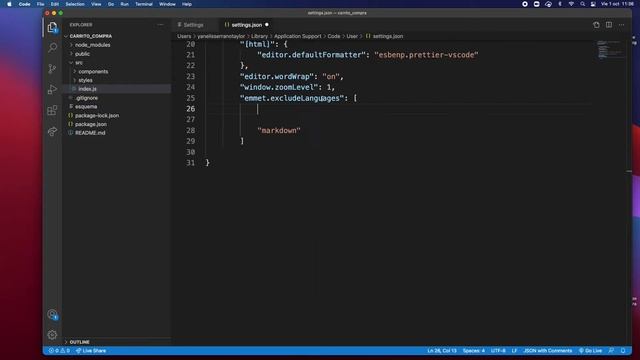640x360 pixels.
Task: Show errors and warnings count
Action: click(59, 351)
